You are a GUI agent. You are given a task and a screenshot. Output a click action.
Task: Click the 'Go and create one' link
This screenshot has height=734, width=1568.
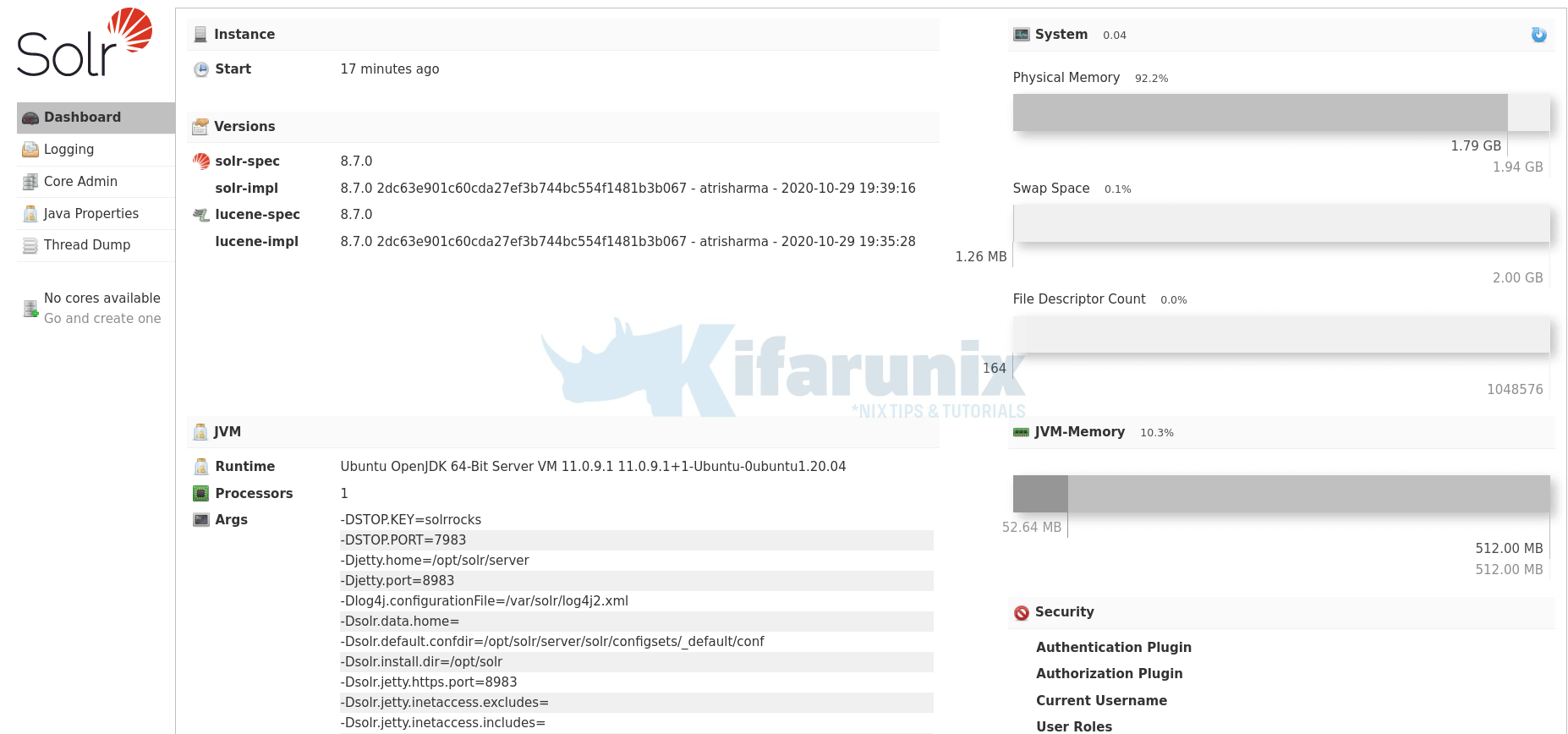pyautogui.click(x=102, y=319)
